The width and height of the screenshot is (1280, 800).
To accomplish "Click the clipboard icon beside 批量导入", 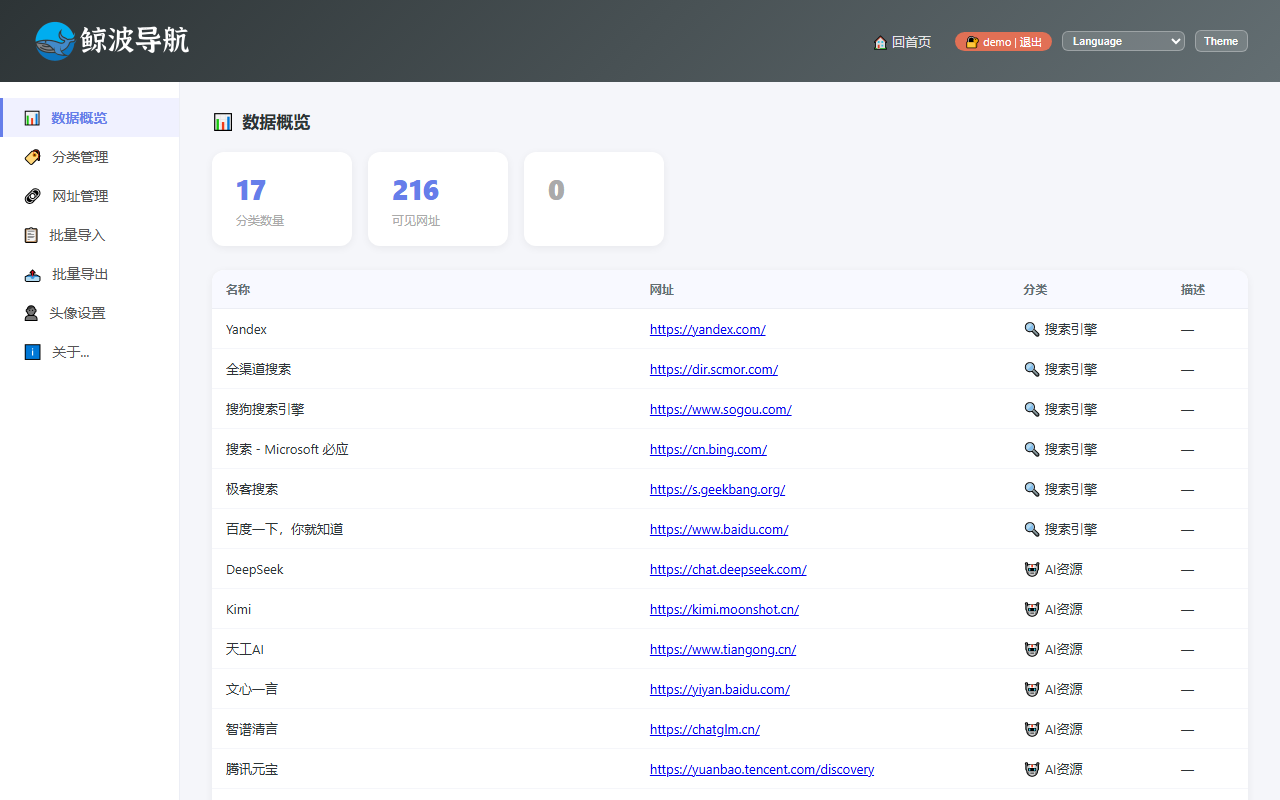I will pos(31,235).
